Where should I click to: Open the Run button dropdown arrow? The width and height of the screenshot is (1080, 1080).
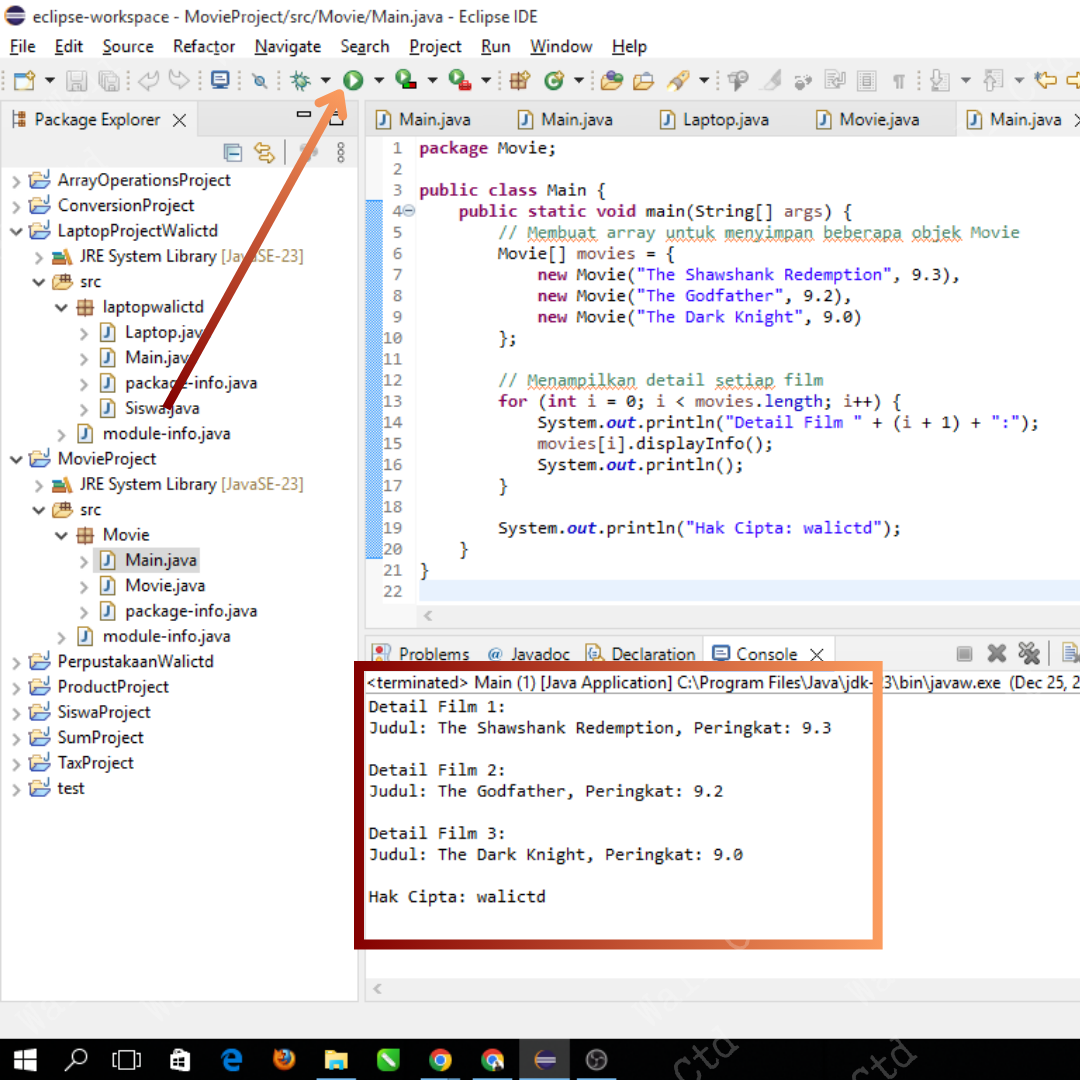[378, 80]
